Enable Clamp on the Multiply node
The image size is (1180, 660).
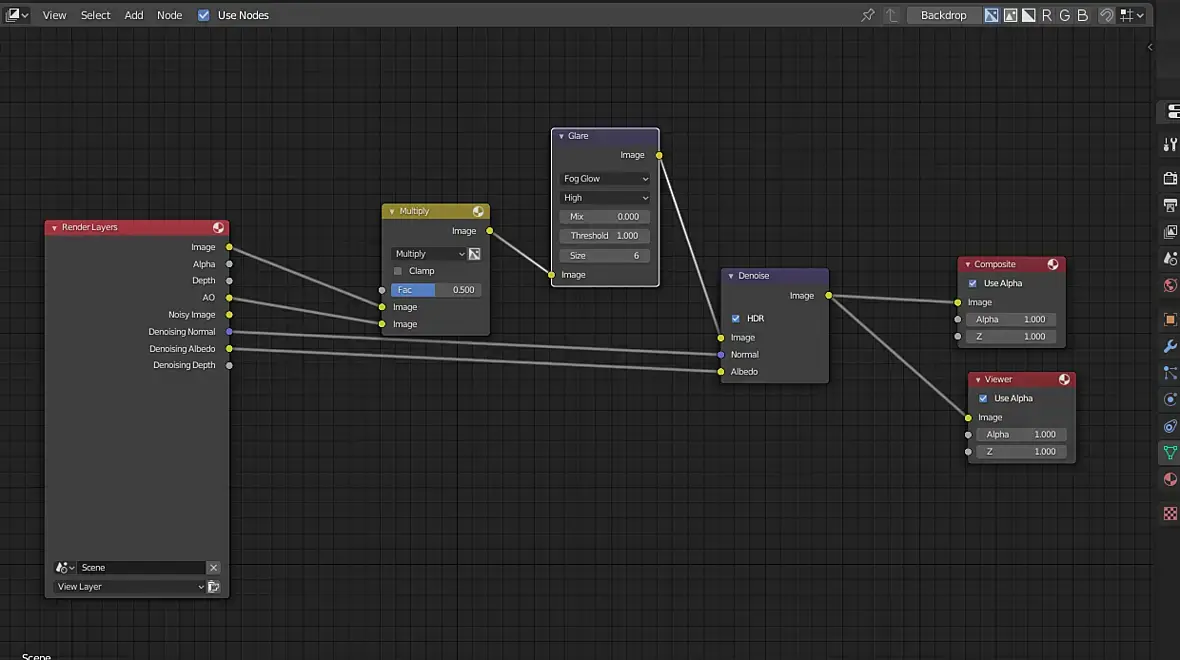(397, 271)
